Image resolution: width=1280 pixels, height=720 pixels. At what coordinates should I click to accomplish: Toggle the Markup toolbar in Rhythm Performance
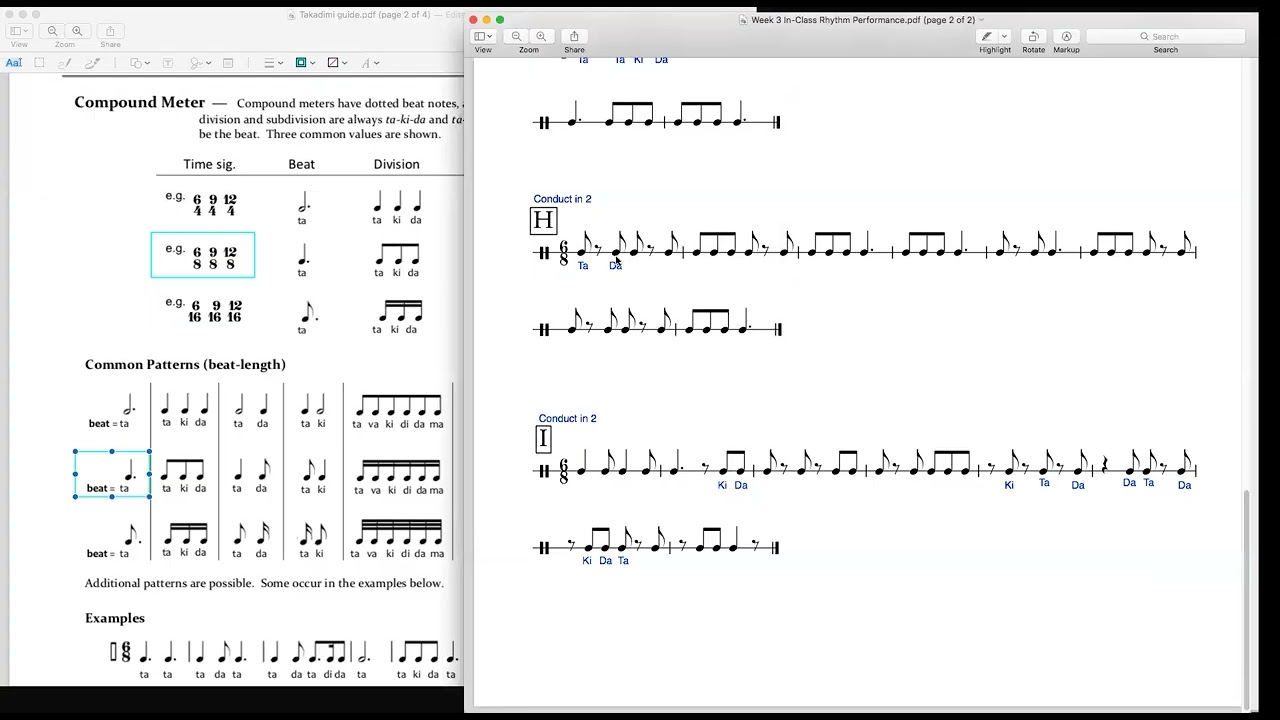point(1066,36)
